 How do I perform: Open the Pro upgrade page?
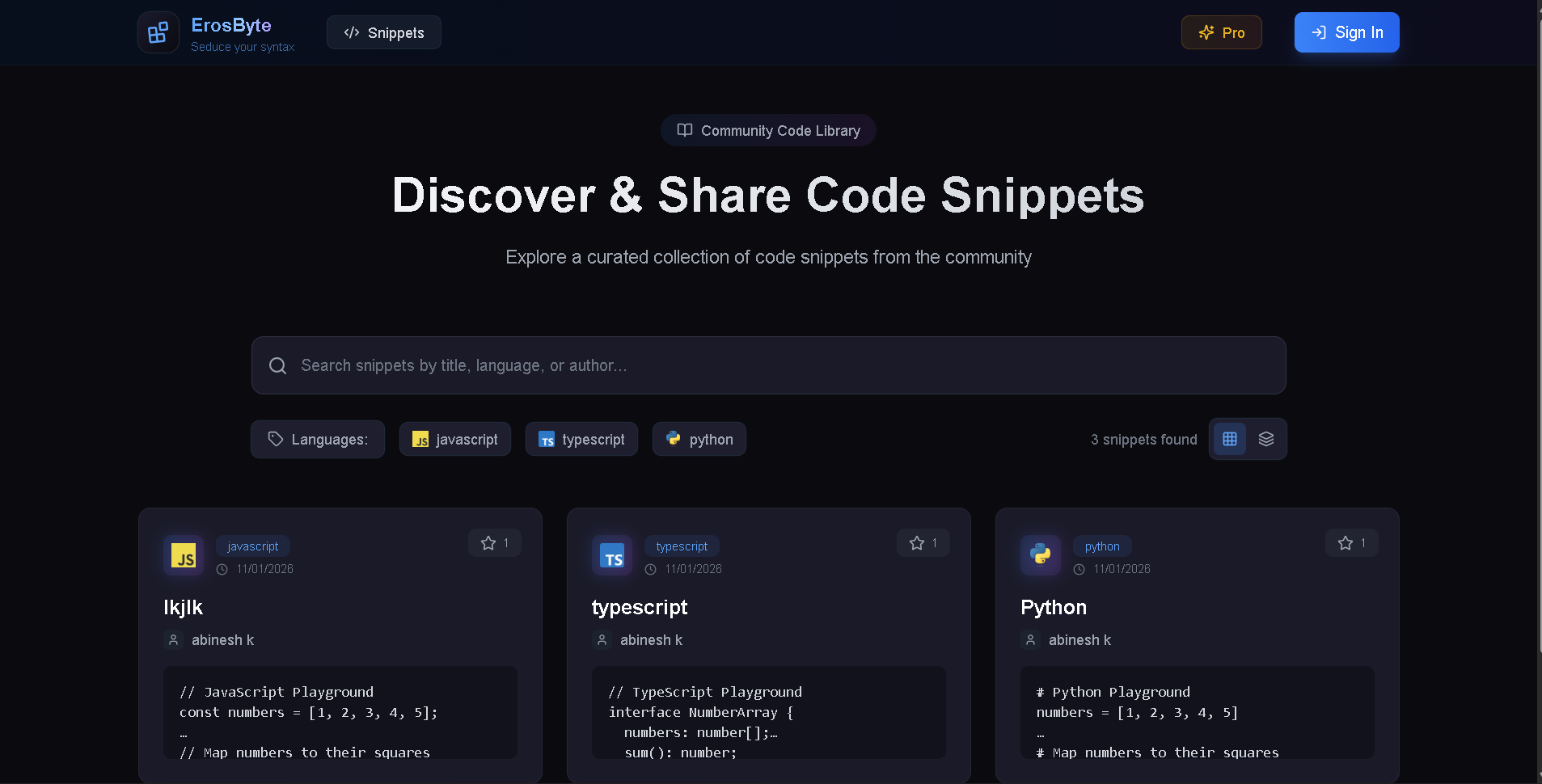(x=1221, y=33)
